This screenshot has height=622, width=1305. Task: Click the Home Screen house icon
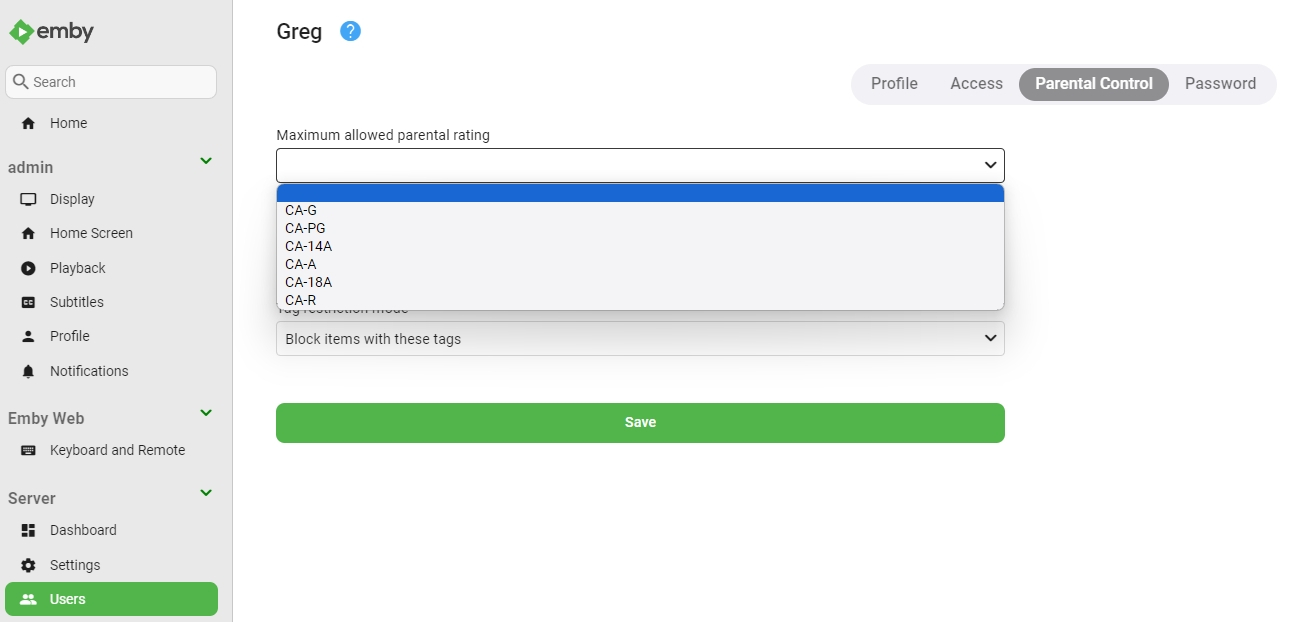(x=28, y=233)
